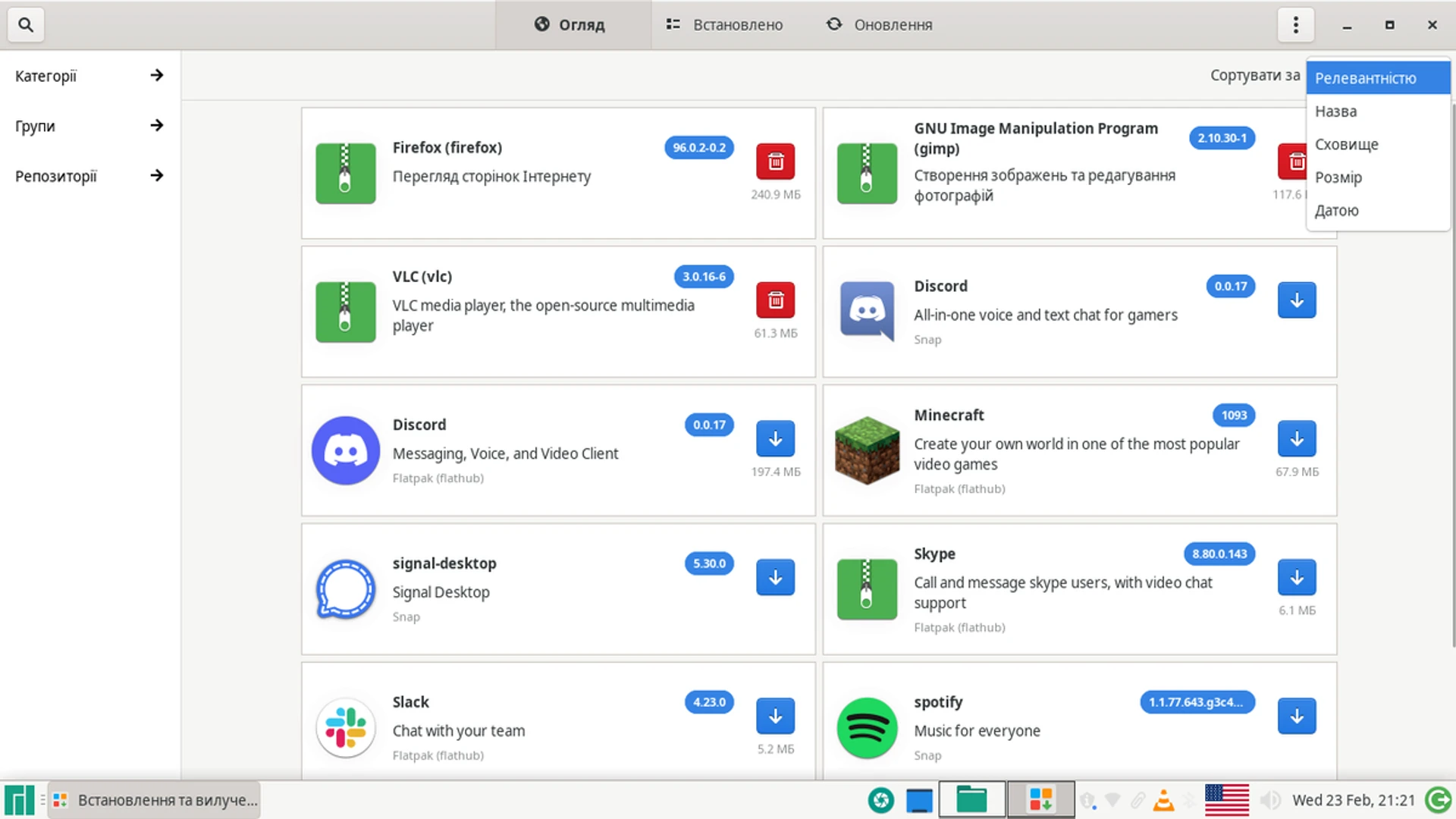Viewport: 1456px width, 819px height.
Task: Open the VLC (vlc) package title
Action: tap(422, 277)
